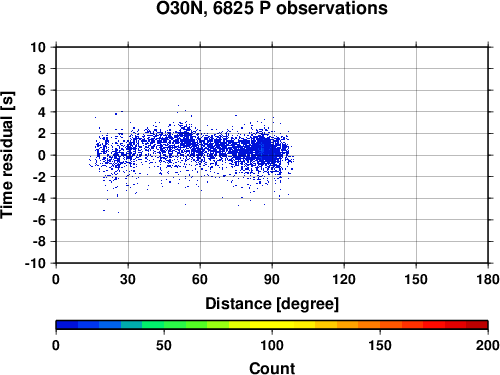Click the dense data cluster near distance 90
This screenshot has width=500, height=375.
click(x=262, y=149)
